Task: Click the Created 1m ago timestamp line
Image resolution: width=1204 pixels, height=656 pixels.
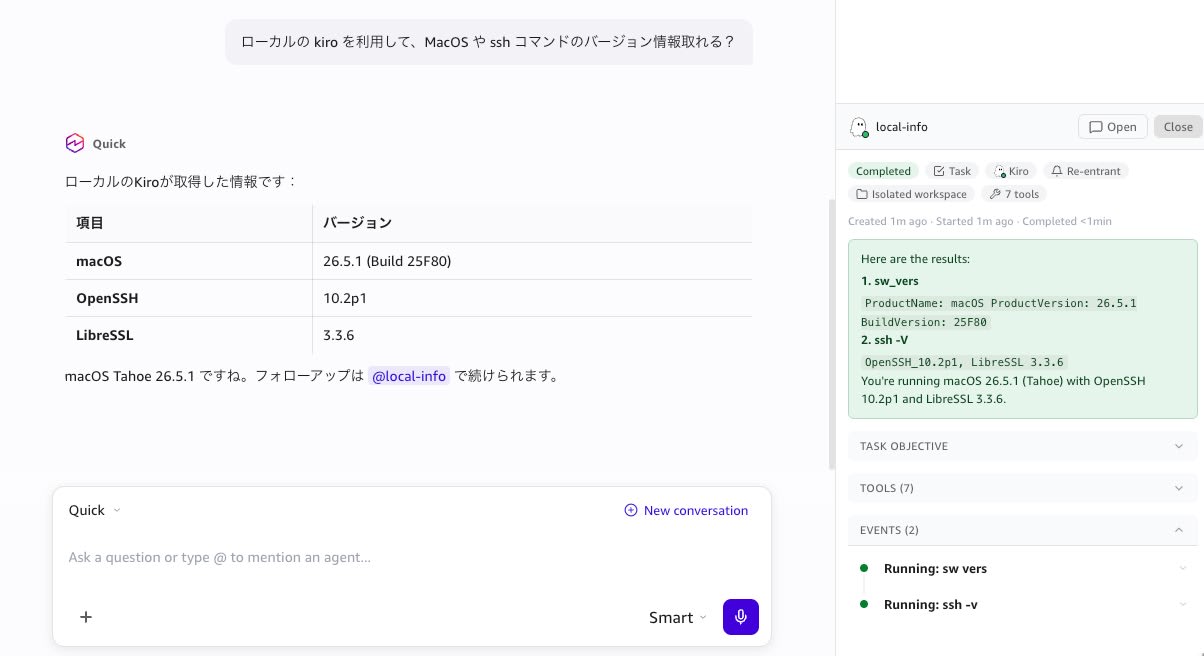Action: click(980, 221)
